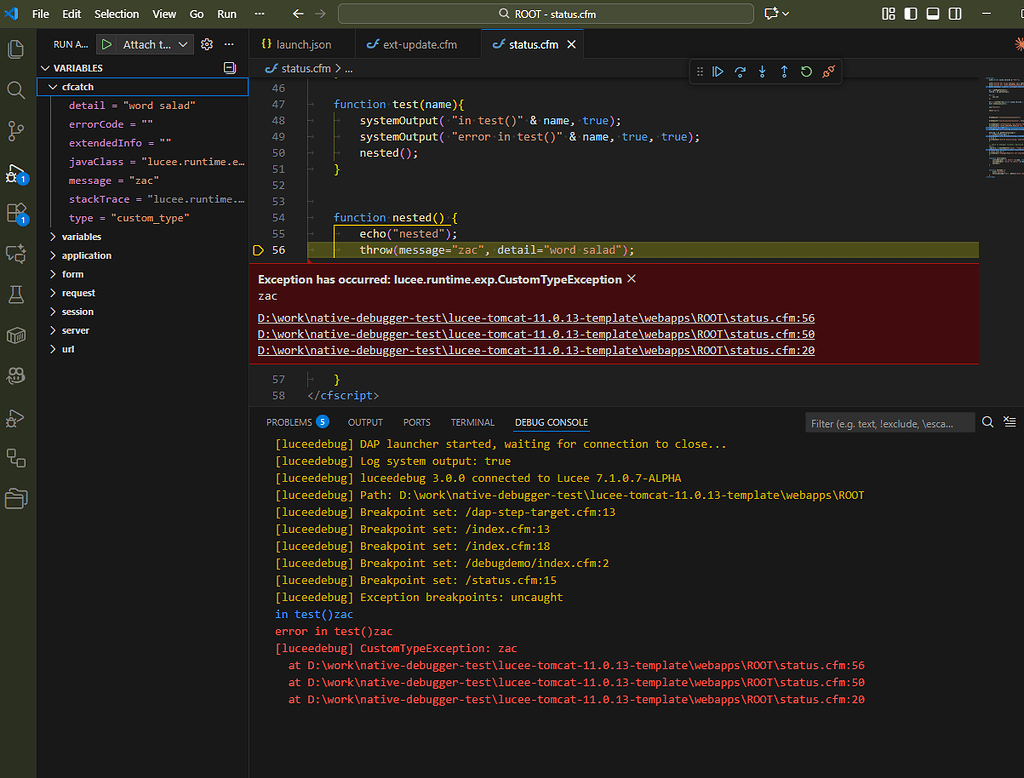Open the View menu
Image resolution: width=1024 pixels, height=778 pixels.
[x=164, y=14]
